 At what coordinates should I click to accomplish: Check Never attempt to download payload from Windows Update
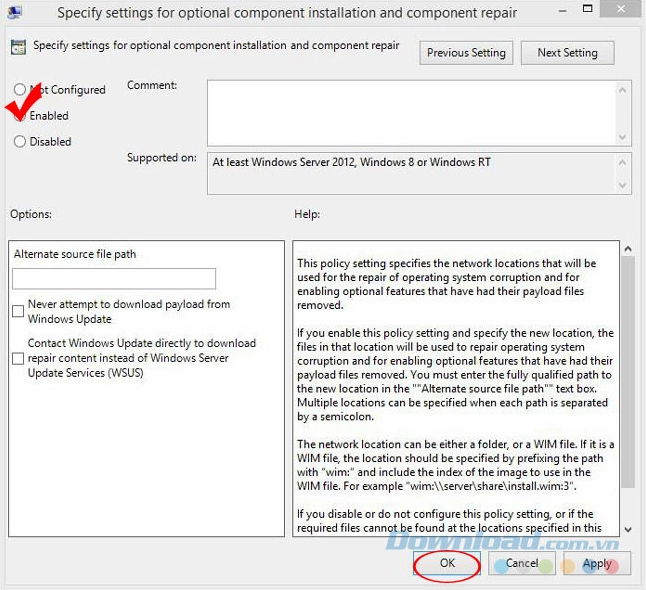pos(18,311)
